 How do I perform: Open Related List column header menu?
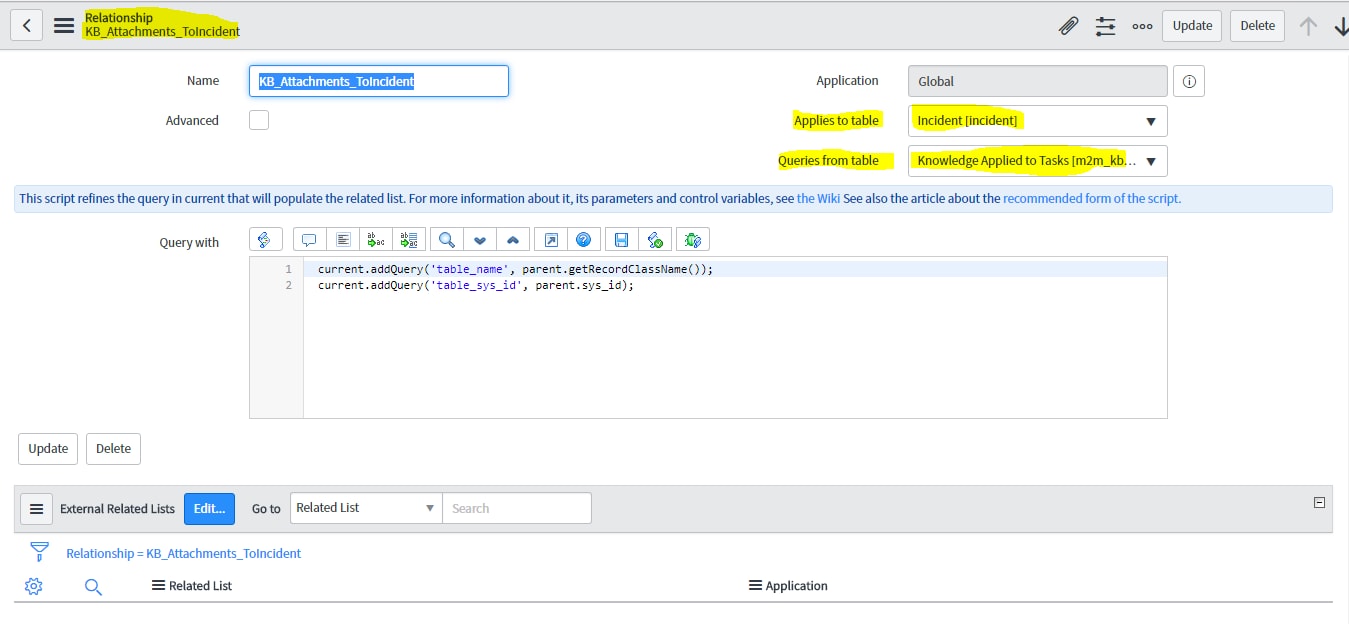(x=158, y=586)
